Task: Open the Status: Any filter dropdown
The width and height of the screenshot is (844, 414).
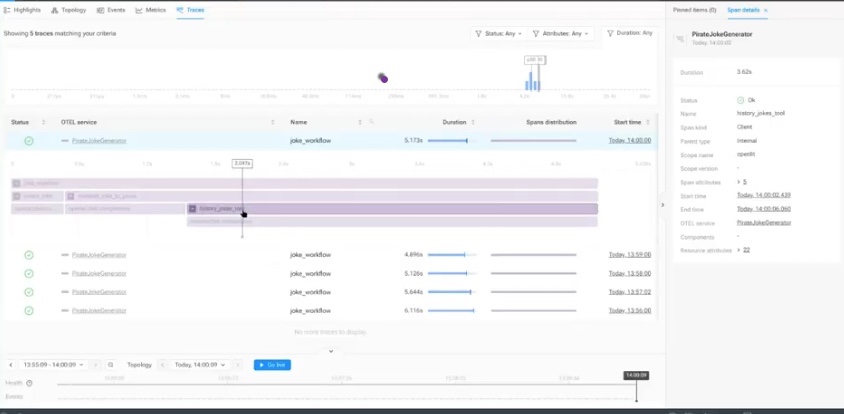Action: click(x=498, y=33)
